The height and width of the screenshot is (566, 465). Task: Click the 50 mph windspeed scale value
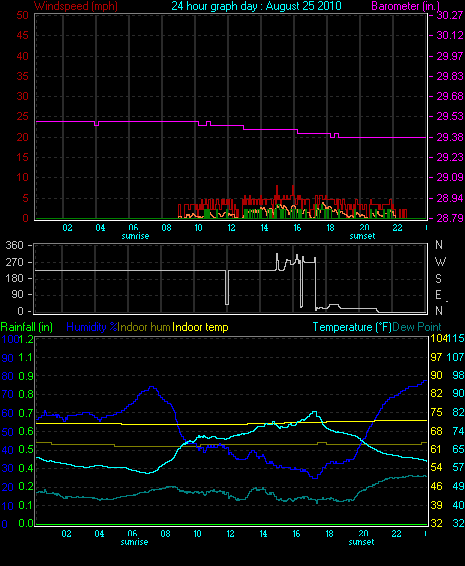click(22, 15)
